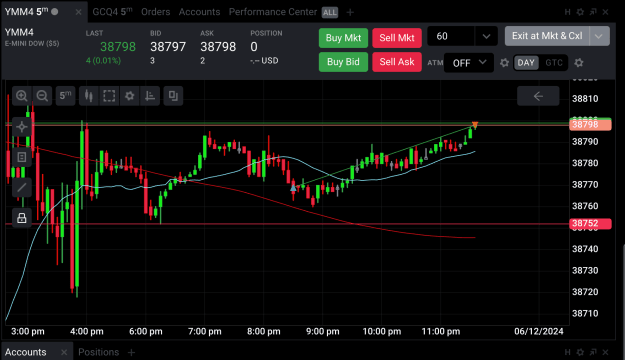Add a new tab with plus icon
This screenshot has height=360, width=625.
pos(350,12)
